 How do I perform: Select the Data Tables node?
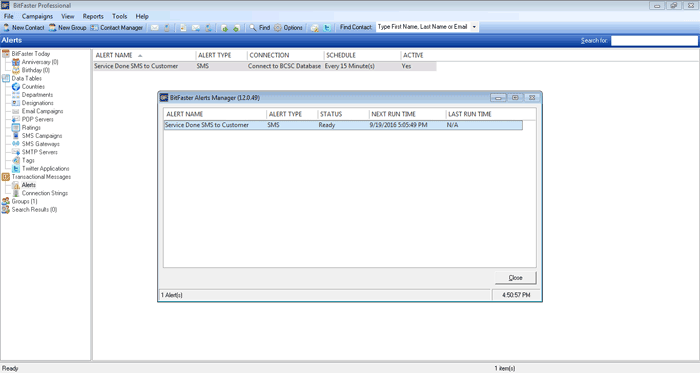[x=22, y=78]
